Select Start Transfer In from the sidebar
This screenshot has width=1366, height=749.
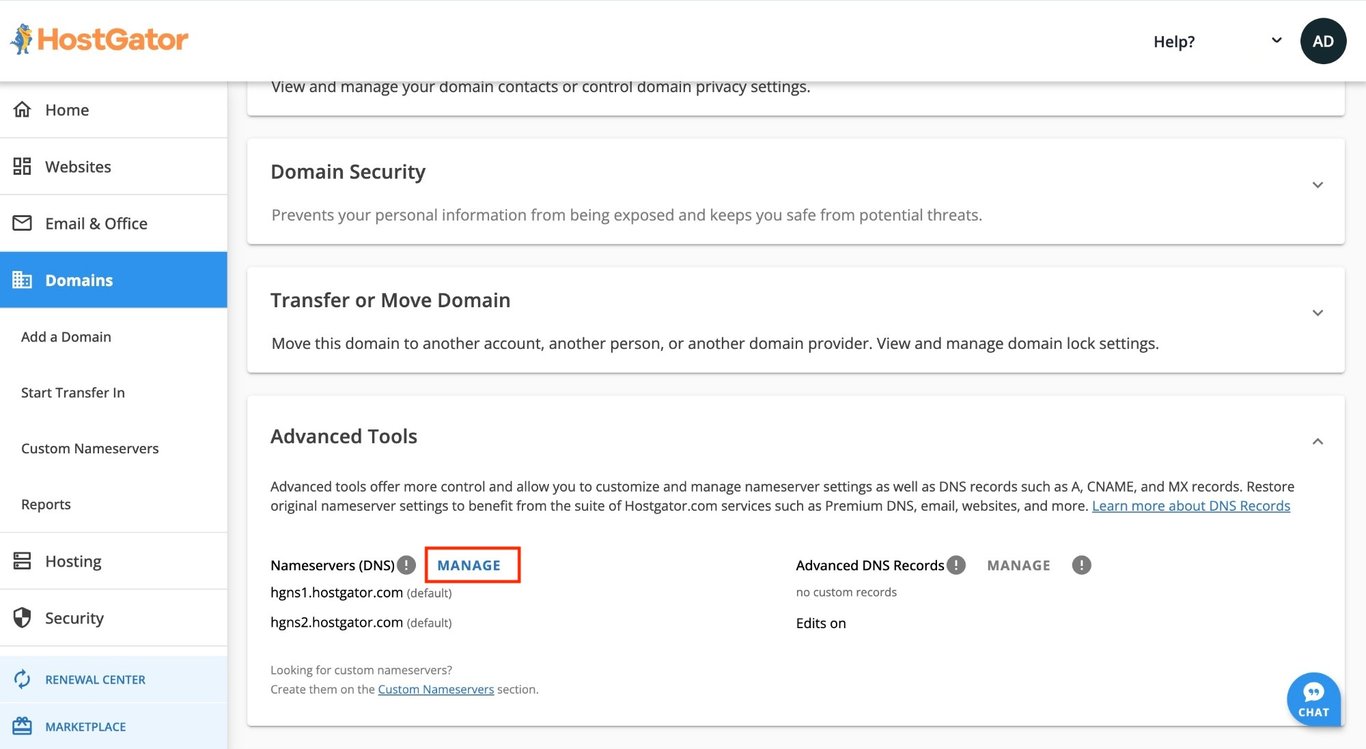point(73,390)
